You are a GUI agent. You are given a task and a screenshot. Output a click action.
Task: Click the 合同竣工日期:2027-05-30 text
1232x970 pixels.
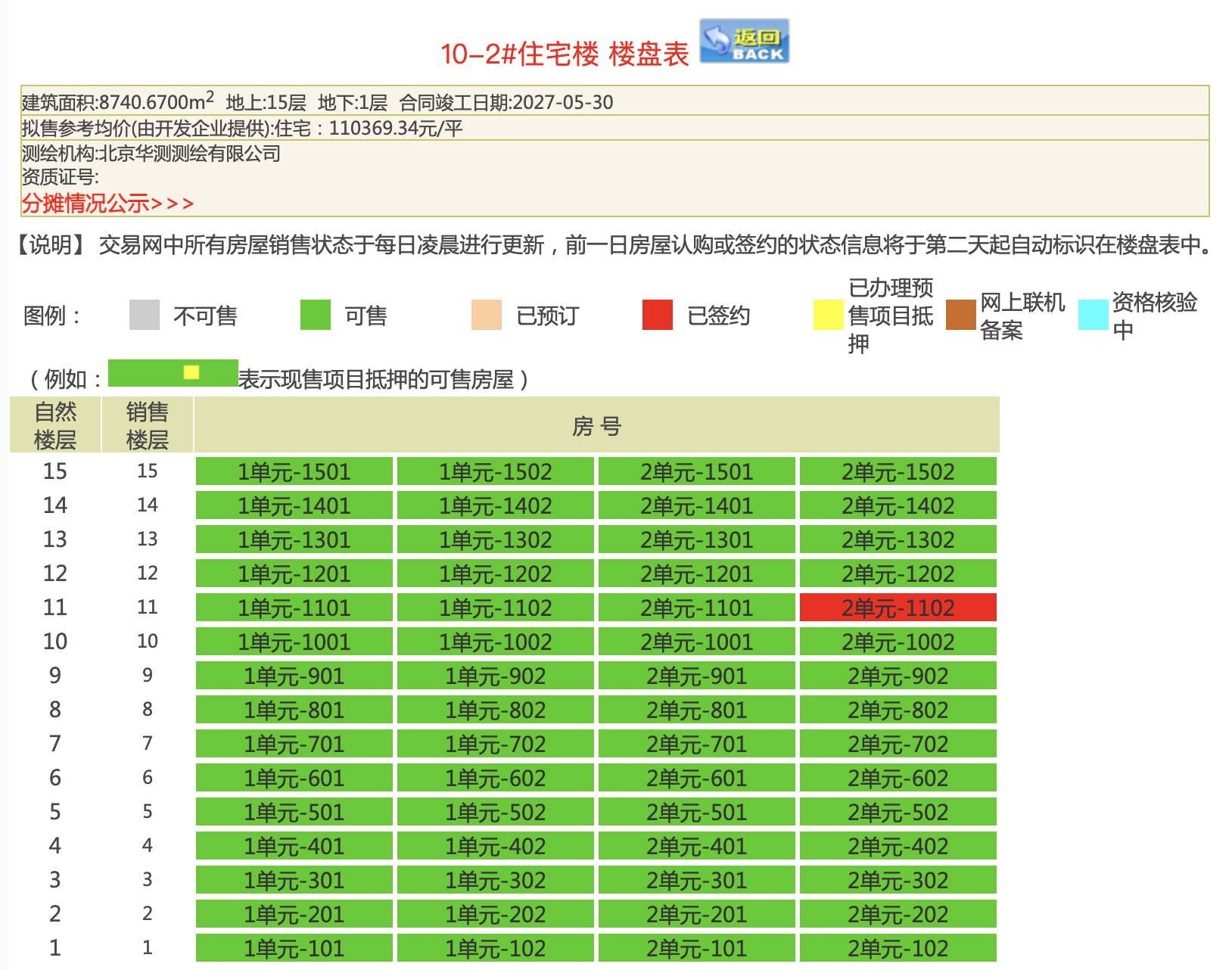pos(506,102)
